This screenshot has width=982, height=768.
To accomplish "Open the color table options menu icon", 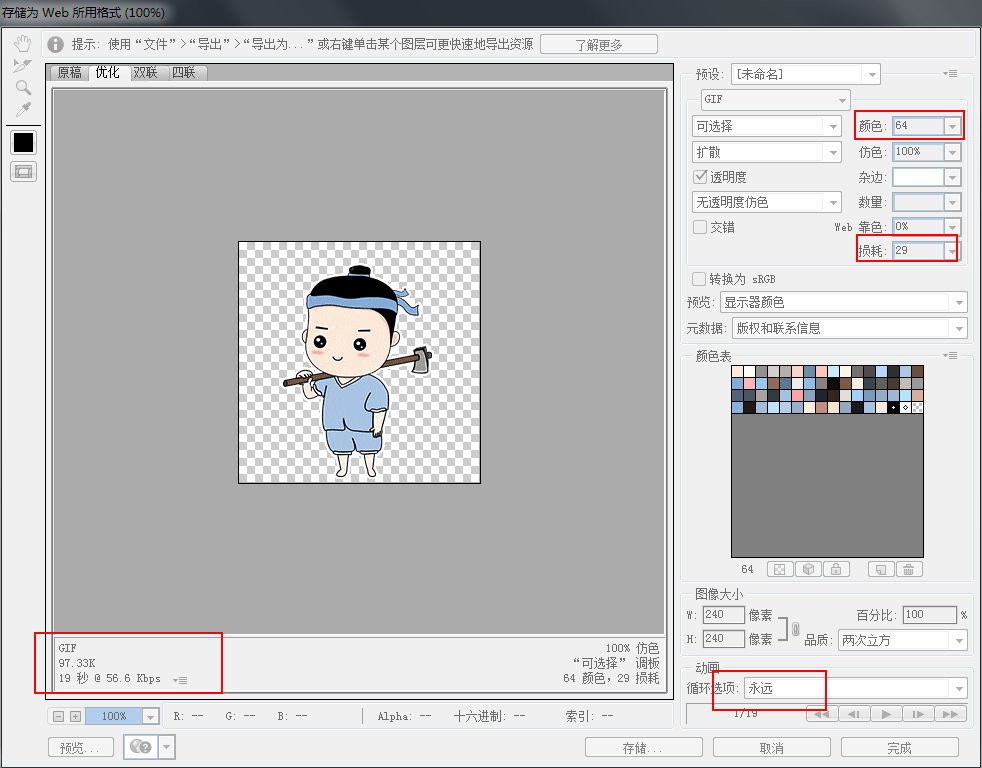I will tap(951, 355).
